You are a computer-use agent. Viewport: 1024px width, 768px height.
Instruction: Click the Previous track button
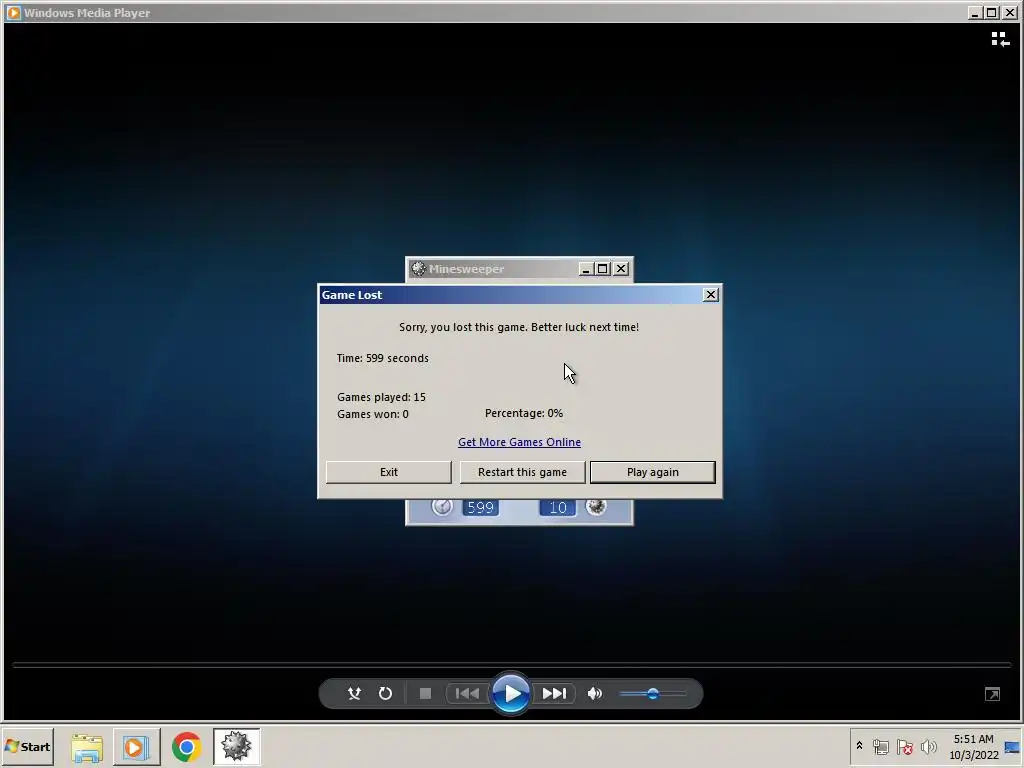point(467,694)
